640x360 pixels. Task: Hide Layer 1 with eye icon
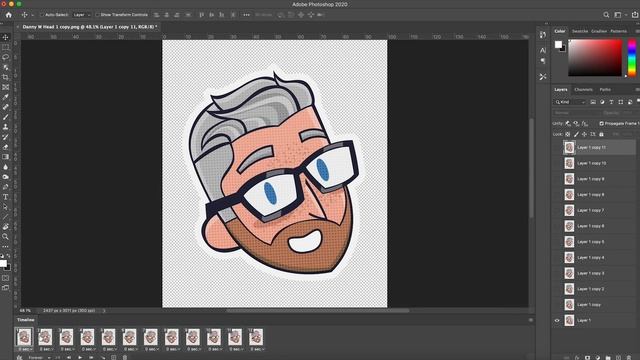[557, 320]
